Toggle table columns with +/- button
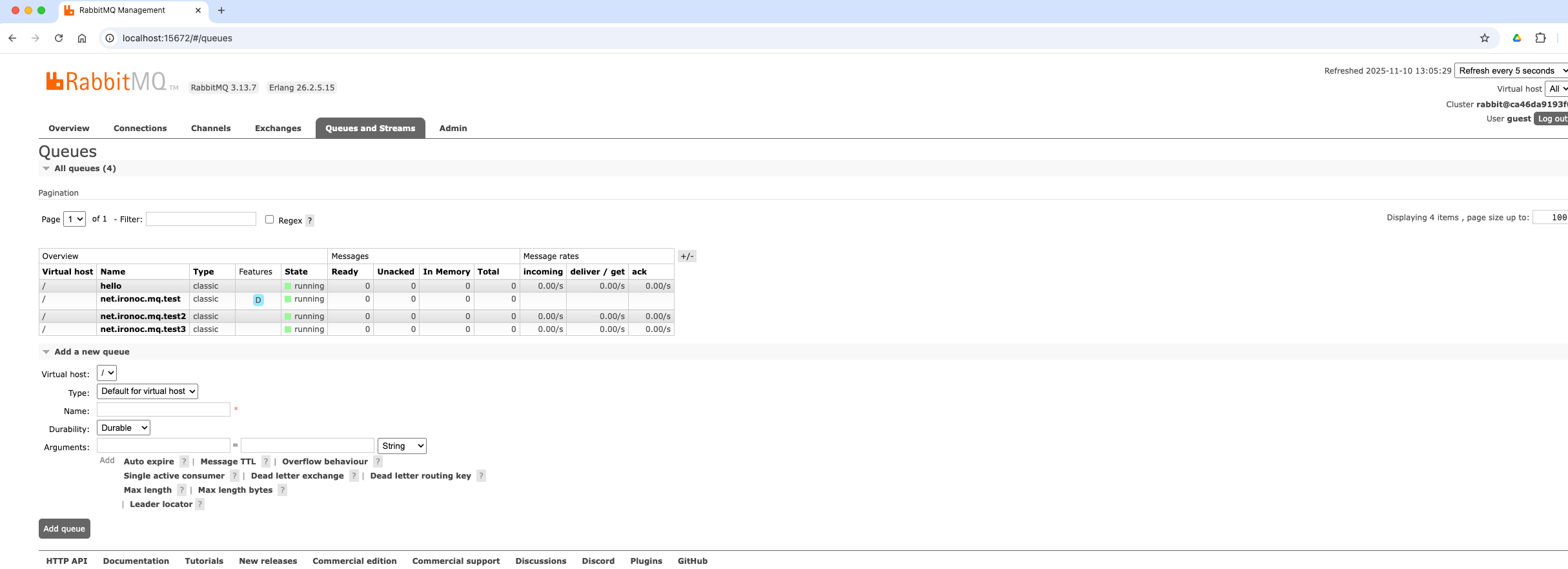1568x569 pixels. (x=687, y=256)
